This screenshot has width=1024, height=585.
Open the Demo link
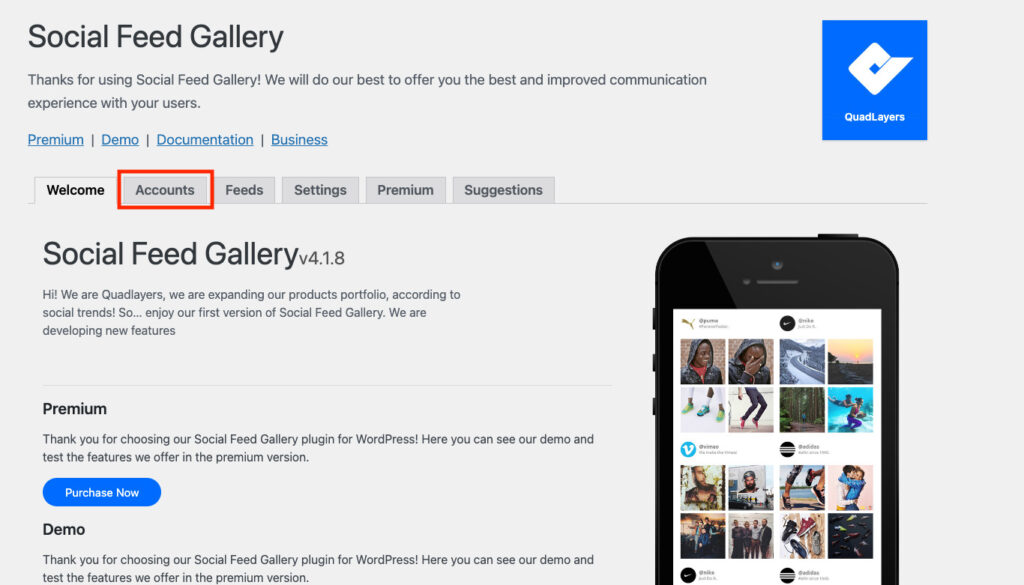point(120,140)
